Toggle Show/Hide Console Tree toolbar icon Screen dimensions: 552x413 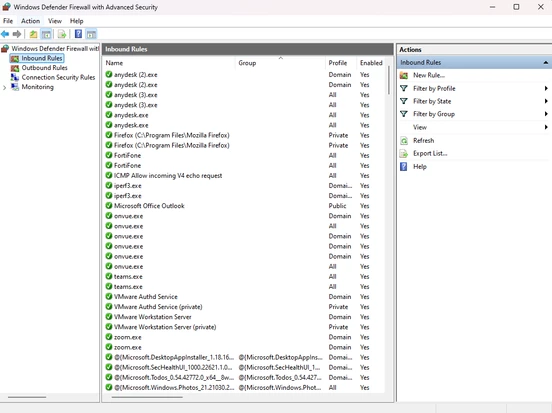46,34
